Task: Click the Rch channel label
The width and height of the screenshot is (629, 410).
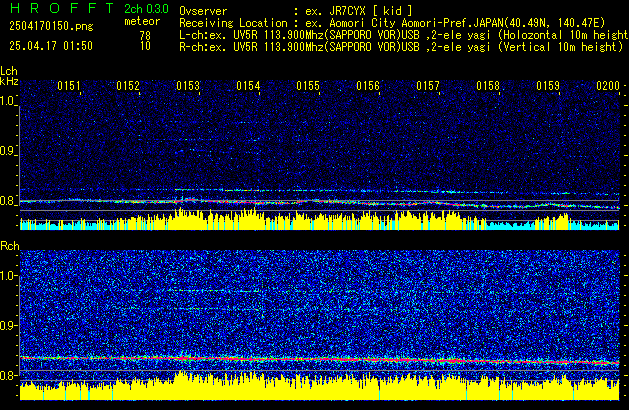Action: click(x=10, y=246)
